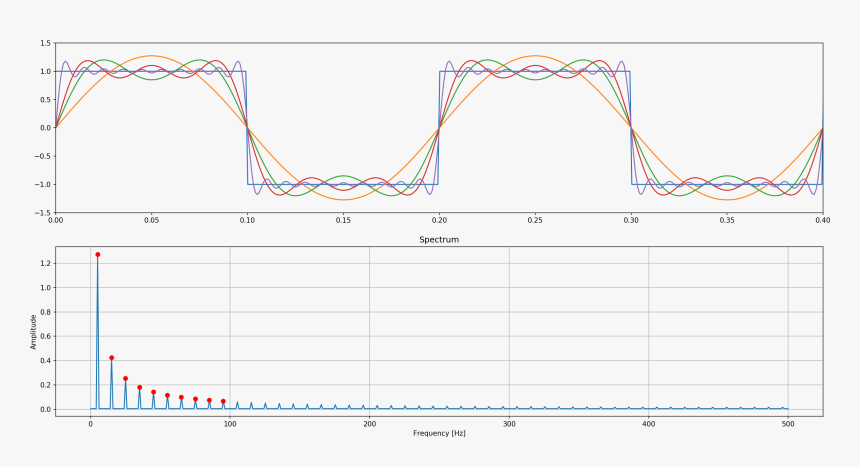This screenshot has height=467, width=860.
Task: Click the red marker on the third spectrum peak
Action: click(126, 379)
